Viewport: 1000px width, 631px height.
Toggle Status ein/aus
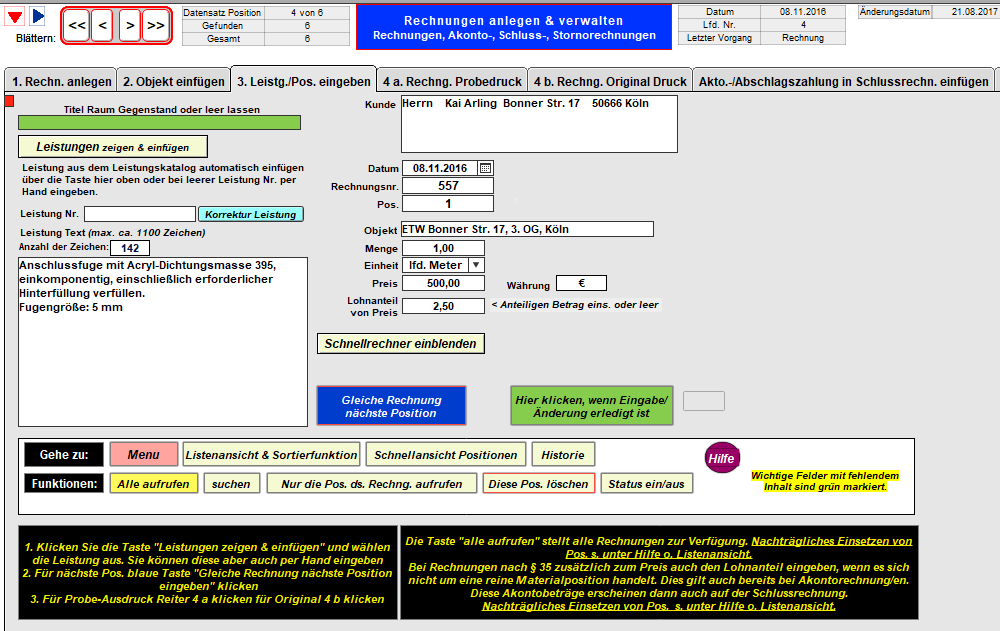(x=647, y=484)
